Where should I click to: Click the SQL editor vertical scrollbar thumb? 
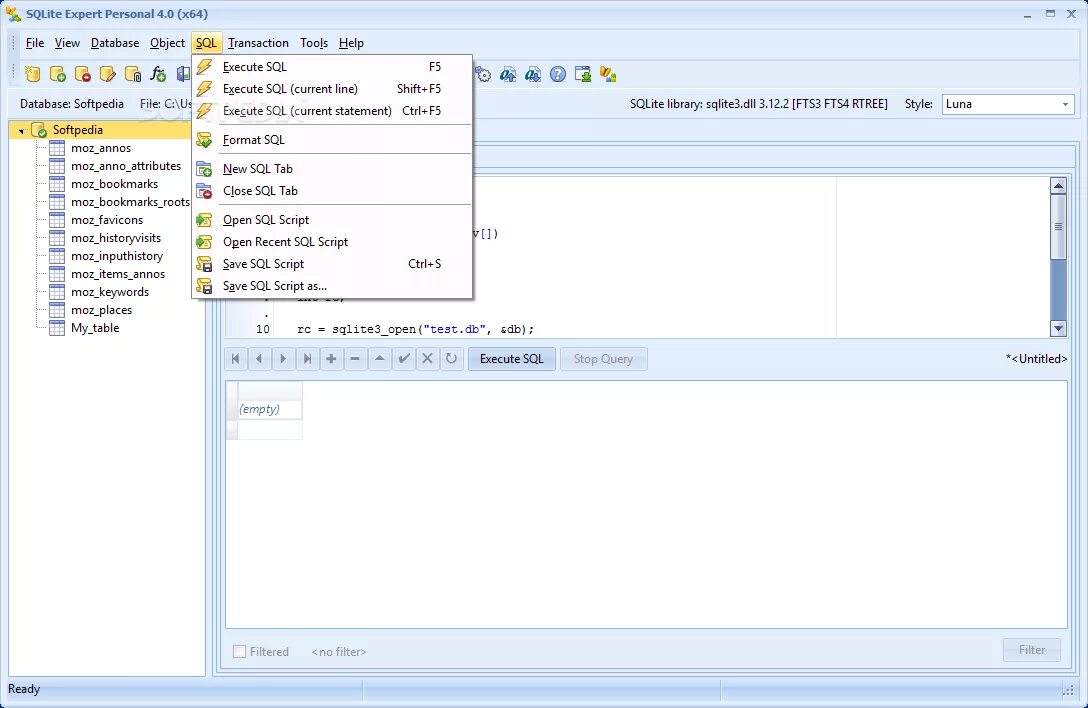pos(1058,227)
